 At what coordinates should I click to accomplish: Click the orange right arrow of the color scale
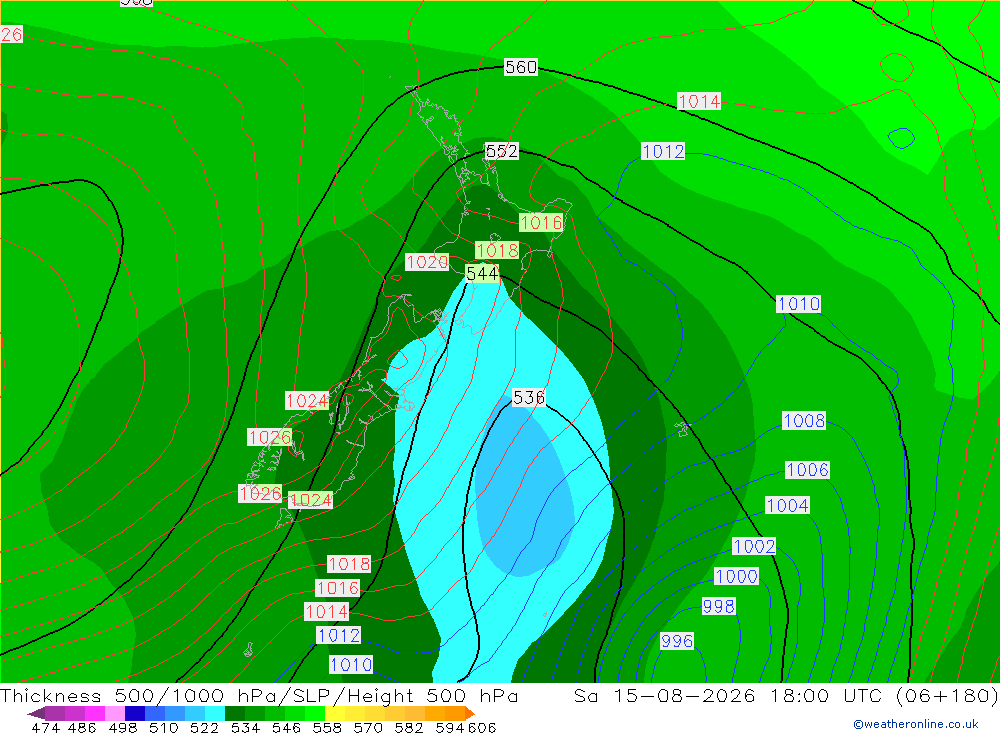point(470,713)
